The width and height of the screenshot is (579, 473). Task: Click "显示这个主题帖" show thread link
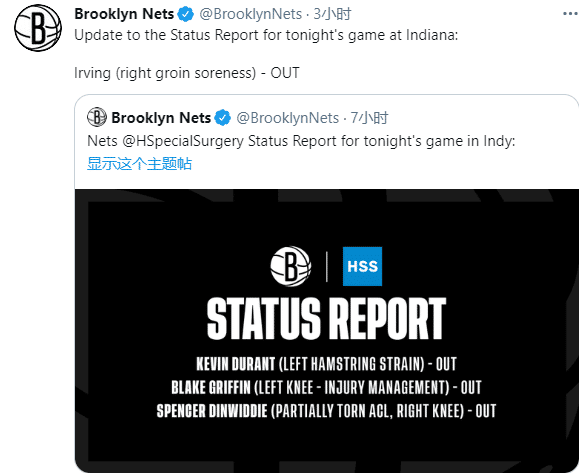[139, 164]
